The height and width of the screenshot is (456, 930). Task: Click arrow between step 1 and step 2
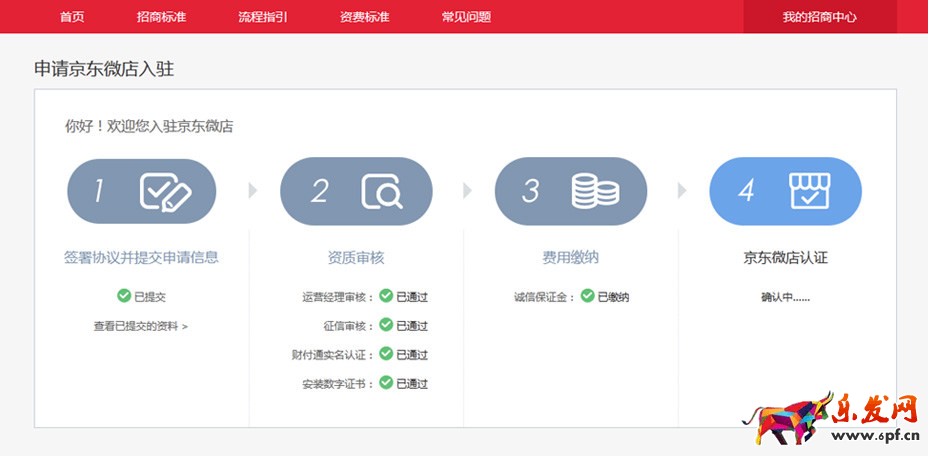(x=253, y=190)
